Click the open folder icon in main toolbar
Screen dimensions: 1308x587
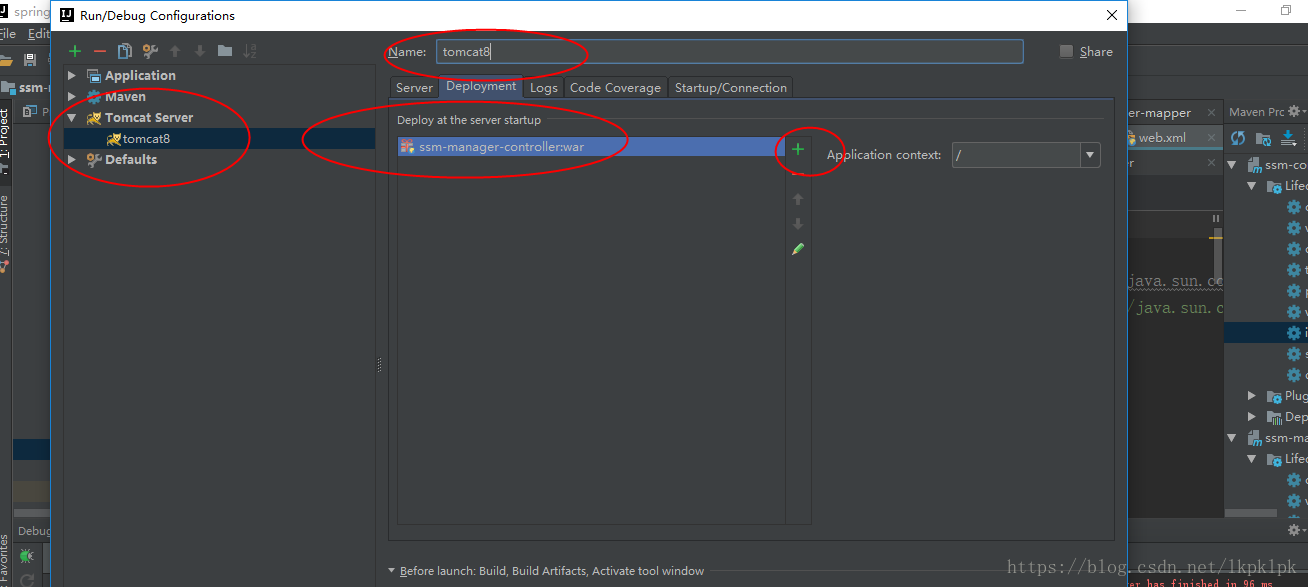pos(6,60)
